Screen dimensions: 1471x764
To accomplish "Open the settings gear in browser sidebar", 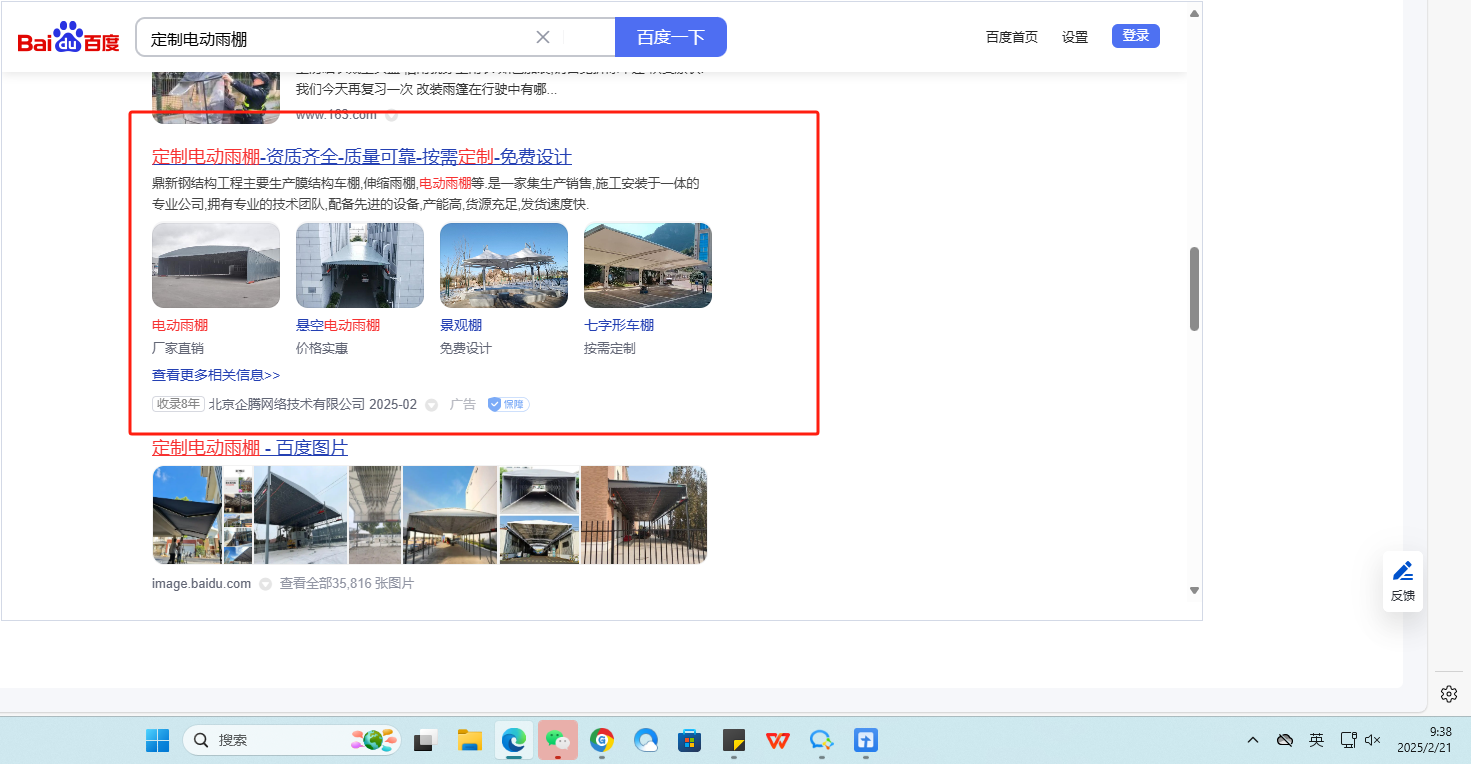I will pos(1448,693).
